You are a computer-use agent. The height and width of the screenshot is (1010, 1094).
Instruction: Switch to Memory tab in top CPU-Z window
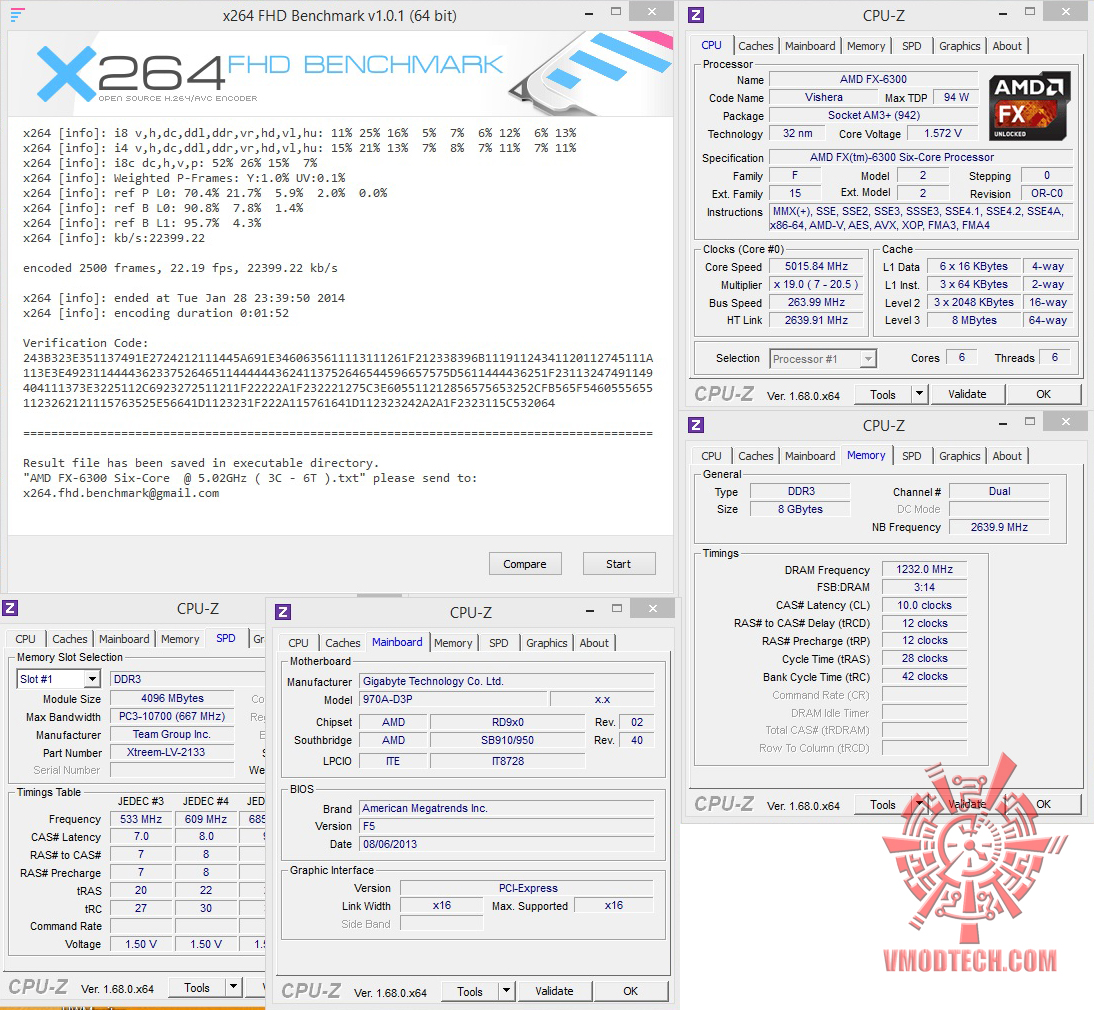(866, 46)
